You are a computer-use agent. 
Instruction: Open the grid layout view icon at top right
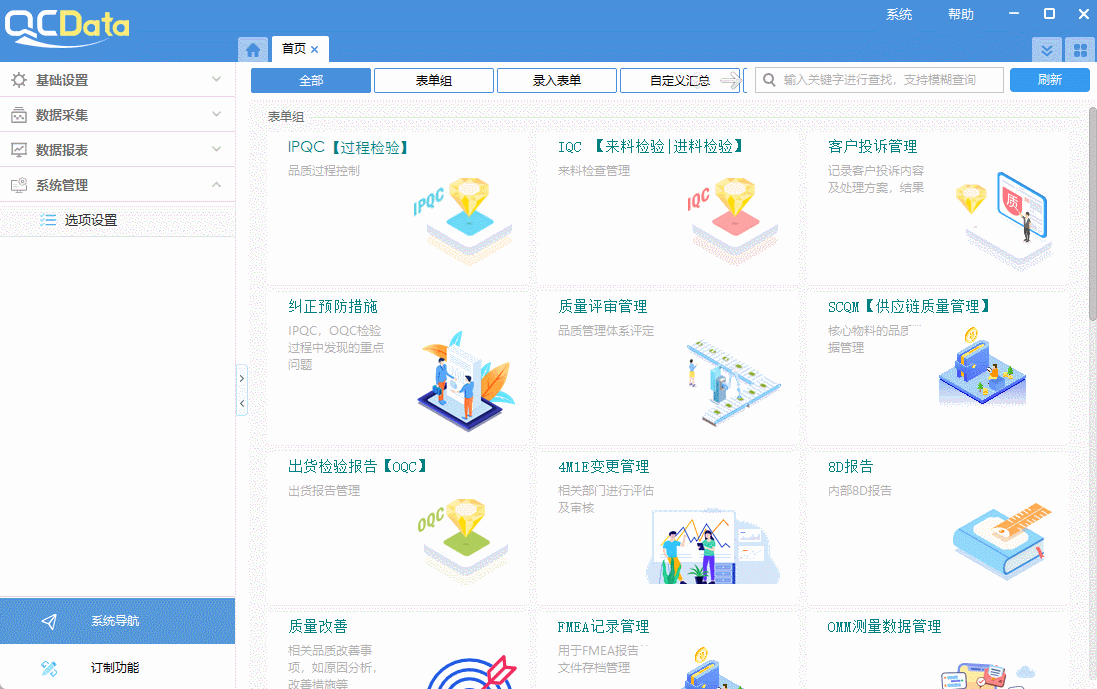click(1080, 49)
